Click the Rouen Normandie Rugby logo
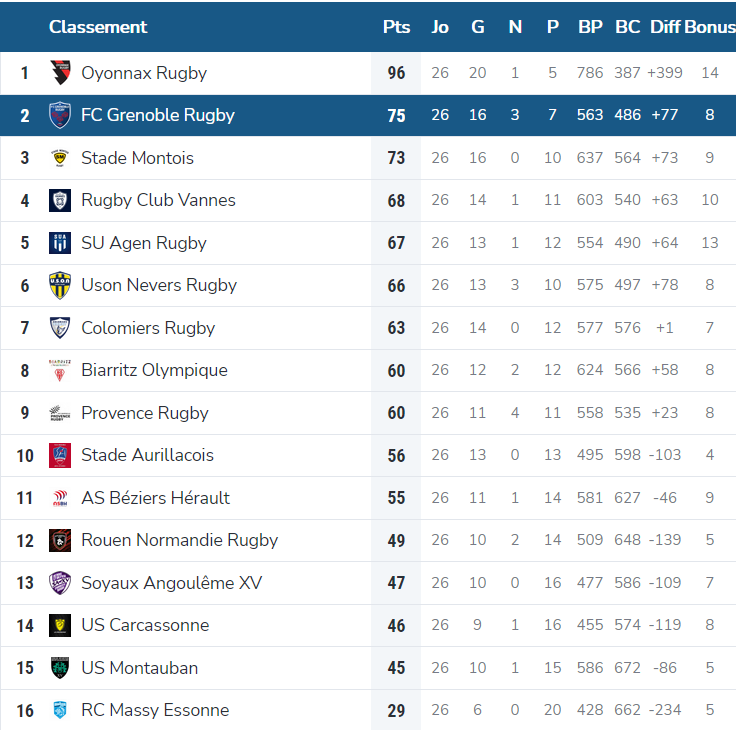The height and width of the screenshot is (730, 736). click(x=60, y=540)
